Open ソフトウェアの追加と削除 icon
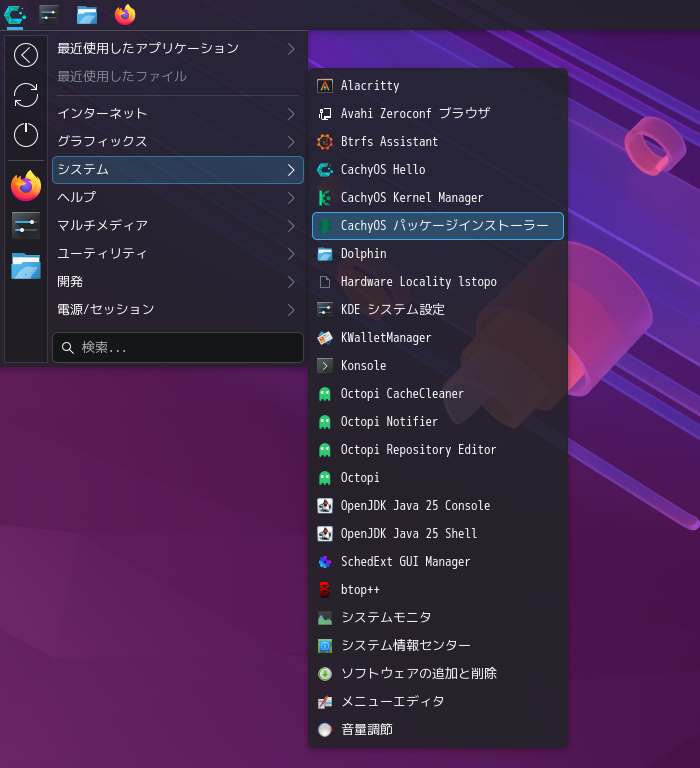The height and width of the screenshot is (768, 700). coord(325,674)
